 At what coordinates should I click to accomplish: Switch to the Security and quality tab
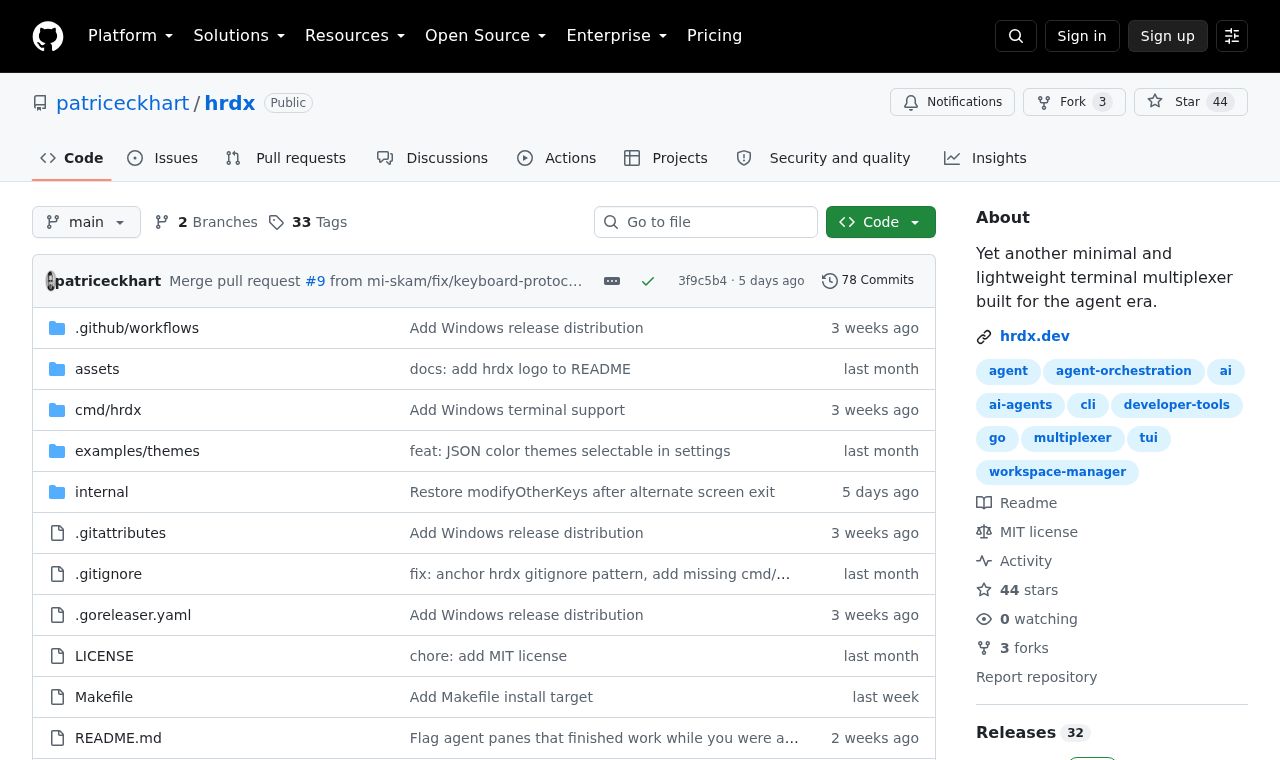tap(824, 158)
